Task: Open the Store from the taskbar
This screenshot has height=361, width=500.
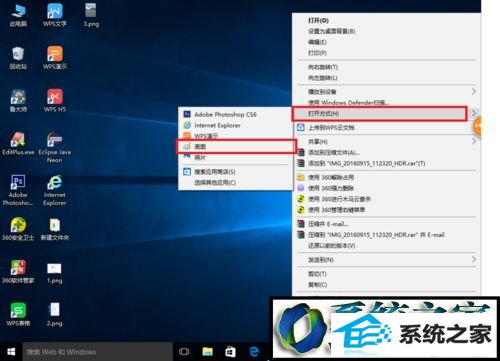Action: click(230, 352)
